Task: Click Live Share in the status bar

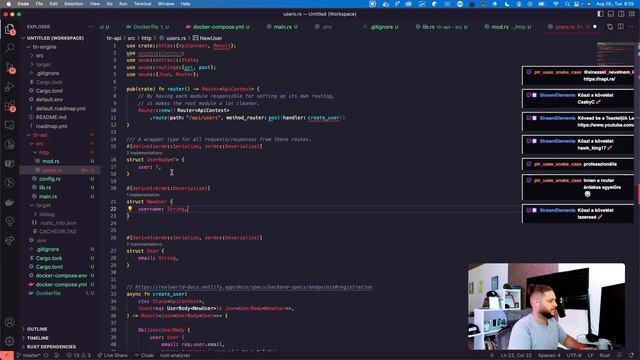Action: [113, 356]
